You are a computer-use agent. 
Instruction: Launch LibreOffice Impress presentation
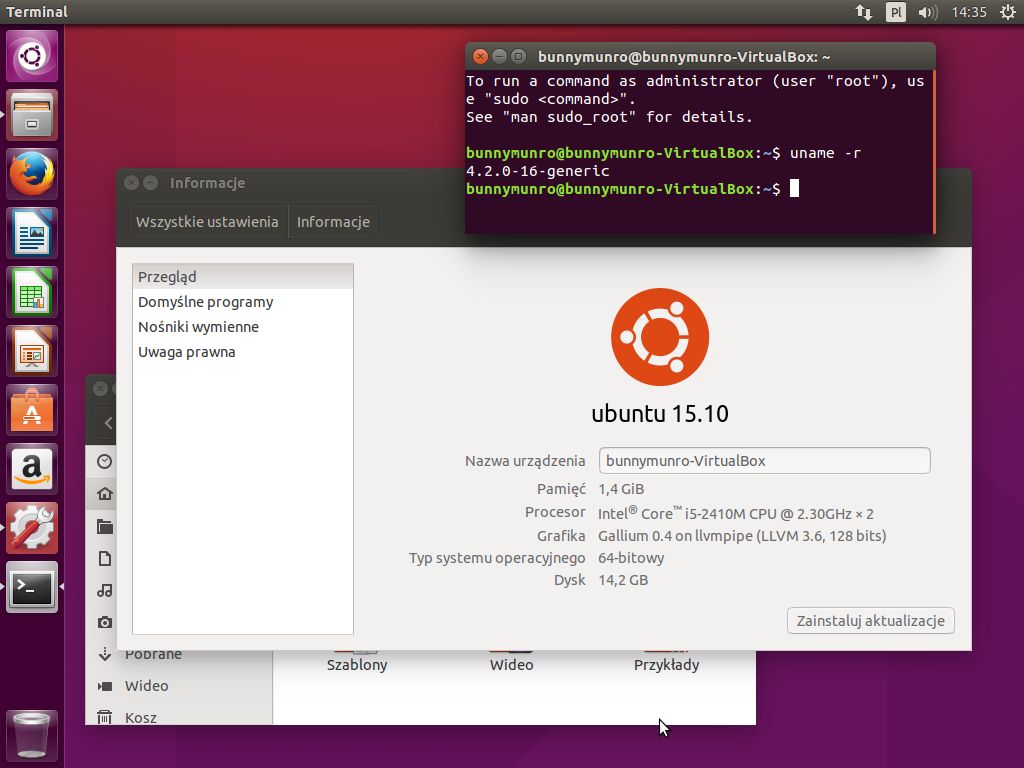(x=32, y=351)
